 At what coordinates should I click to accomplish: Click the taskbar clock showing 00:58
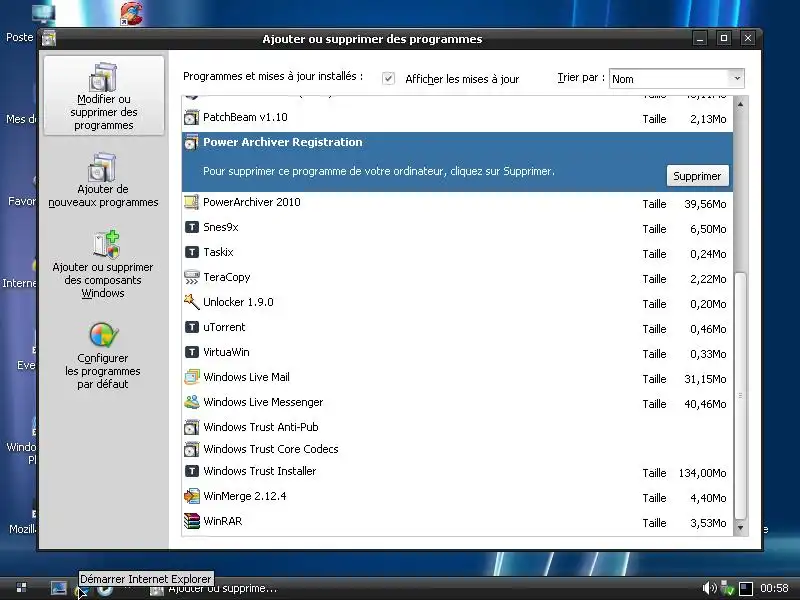point(774,588)
